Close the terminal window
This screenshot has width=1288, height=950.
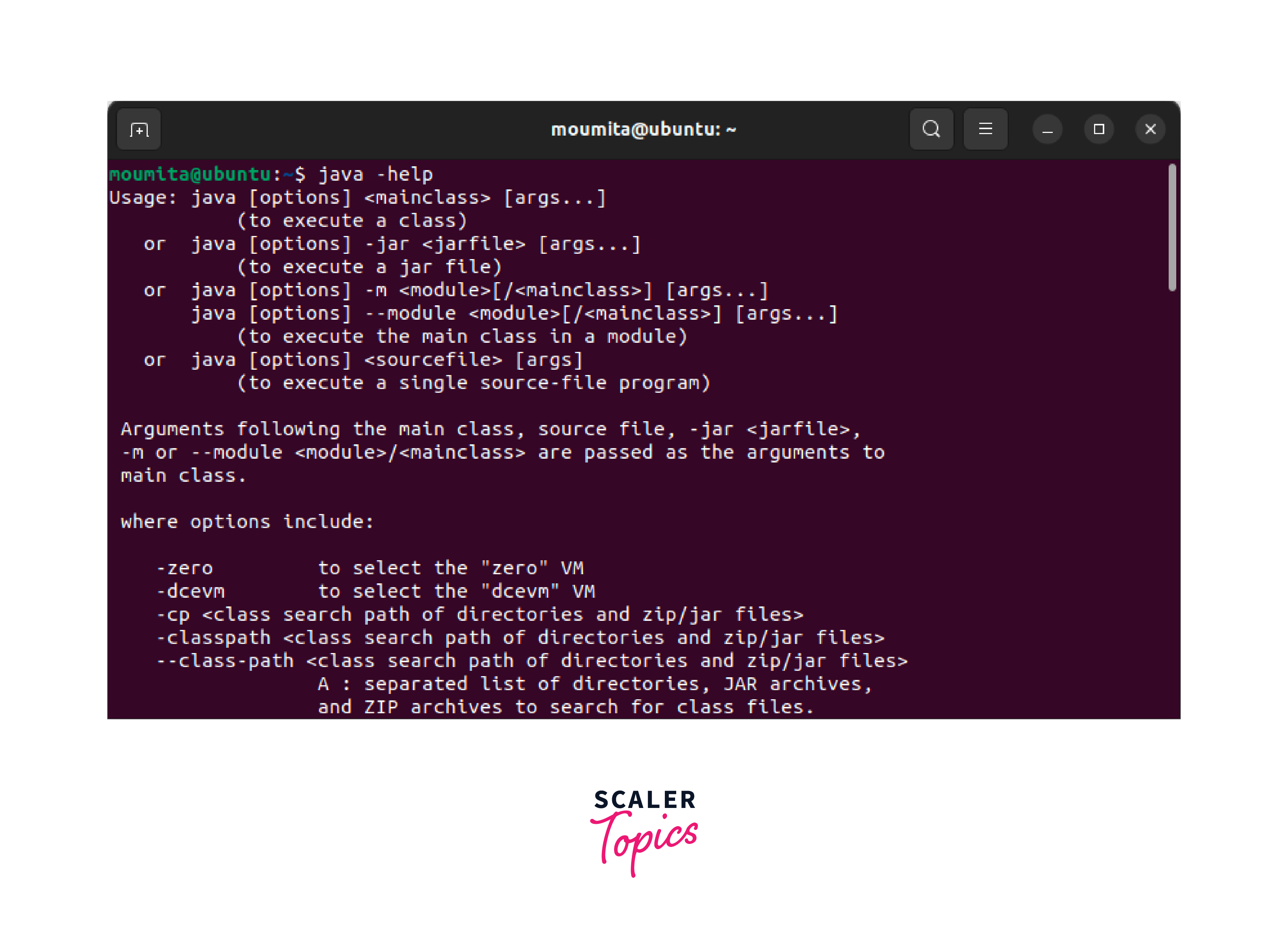coord(1150,130)
